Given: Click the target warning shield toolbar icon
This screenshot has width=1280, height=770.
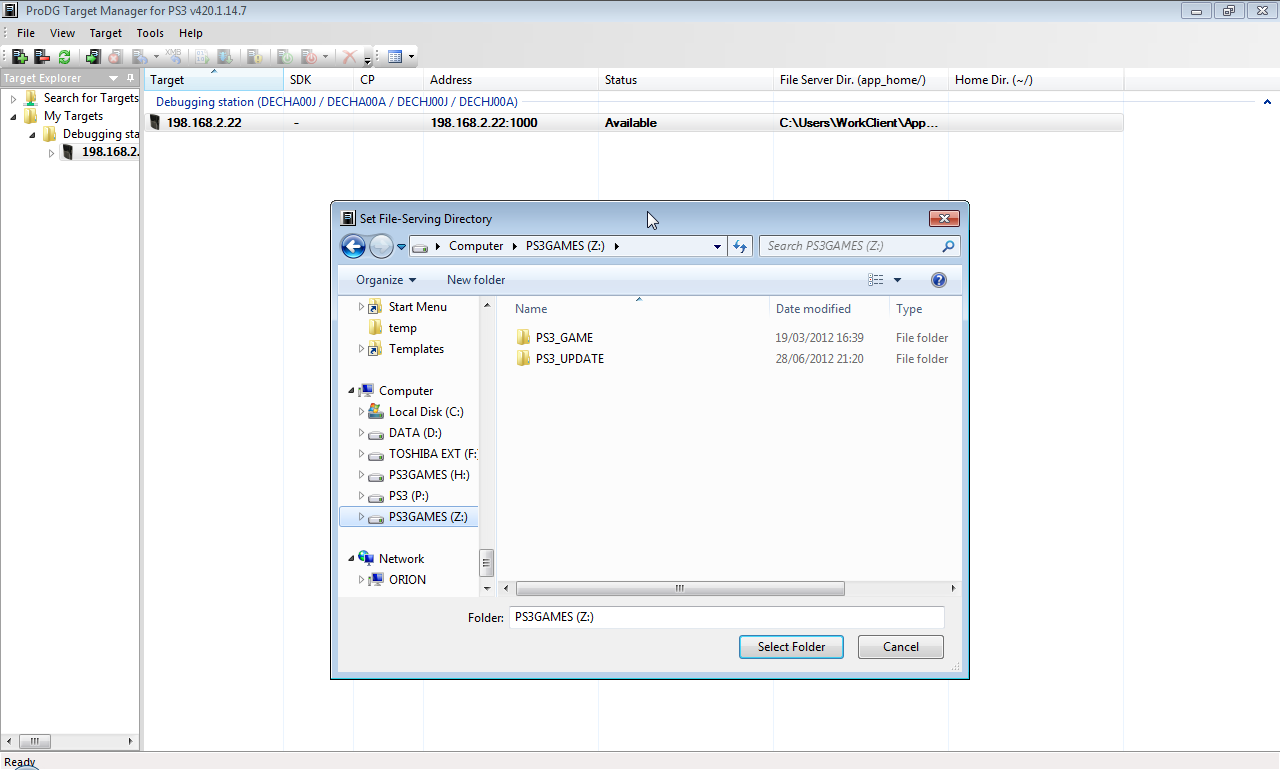Looking at the screenshot, I should [255, 57].
